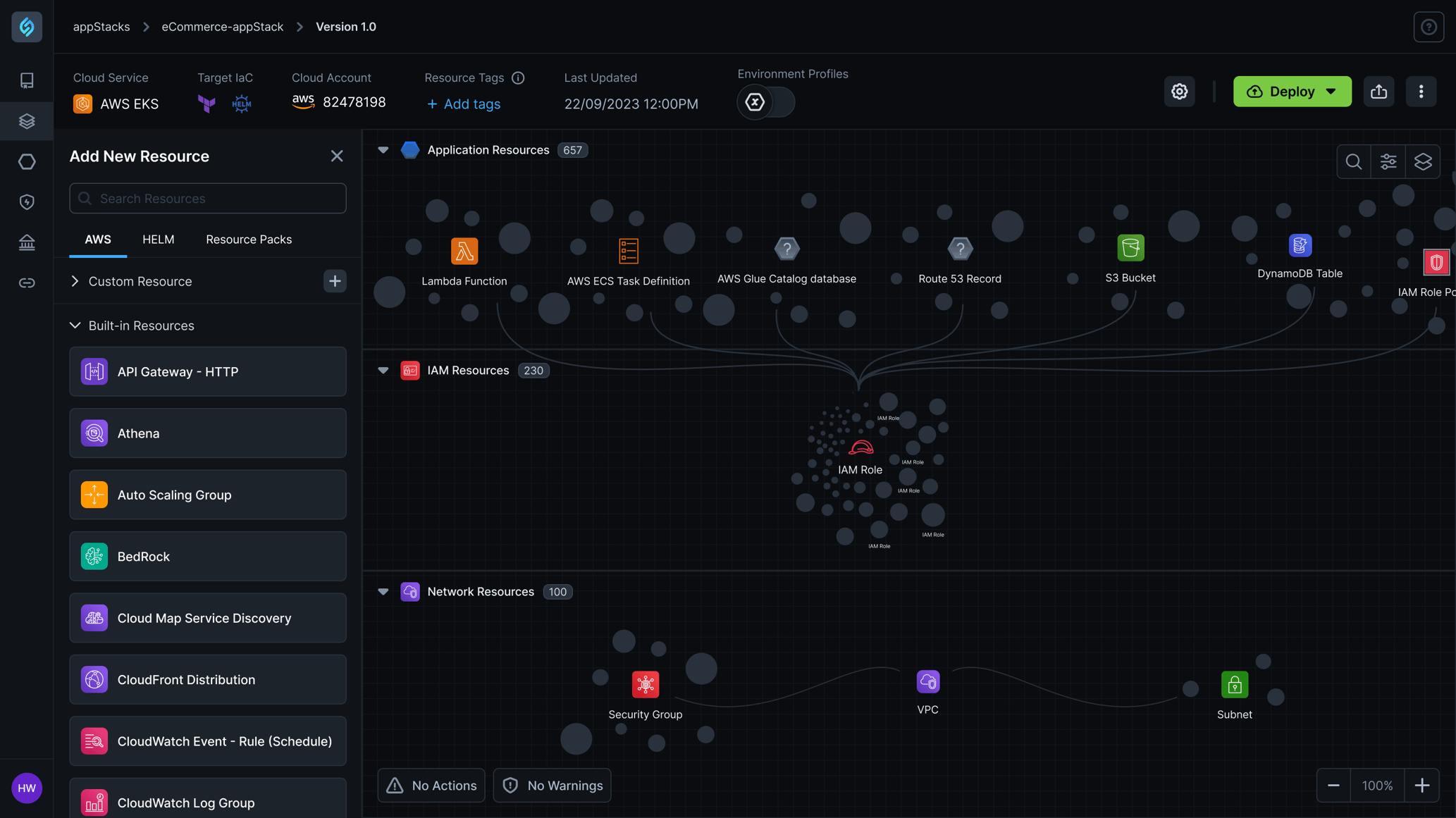
Task: Collapse the Application Resources section
Action: click(x=383, y=149)
